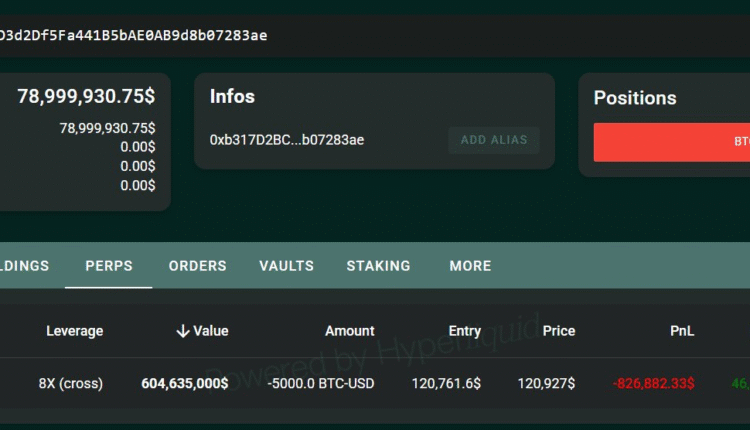Select the STAKING tab
750x430 pixels.
tap(378, 266)
